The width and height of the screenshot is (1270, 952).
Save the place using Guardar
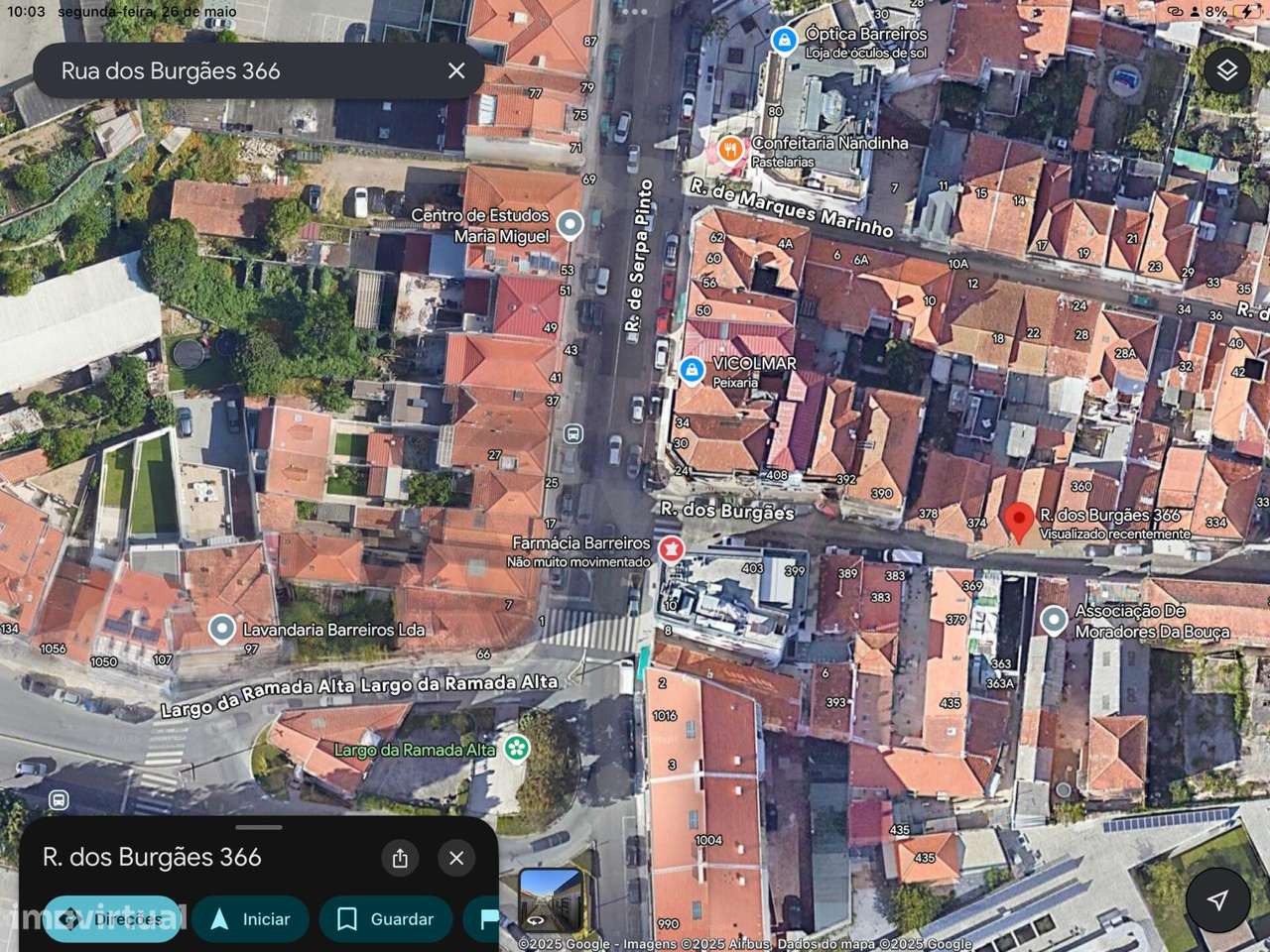[x=386, y=919]
